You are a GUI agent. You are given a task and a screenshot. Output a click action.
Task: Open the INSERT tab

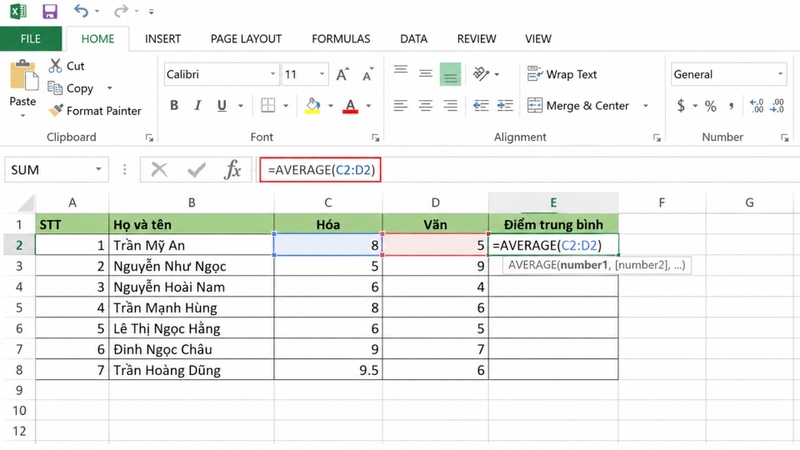pos(163,39)
